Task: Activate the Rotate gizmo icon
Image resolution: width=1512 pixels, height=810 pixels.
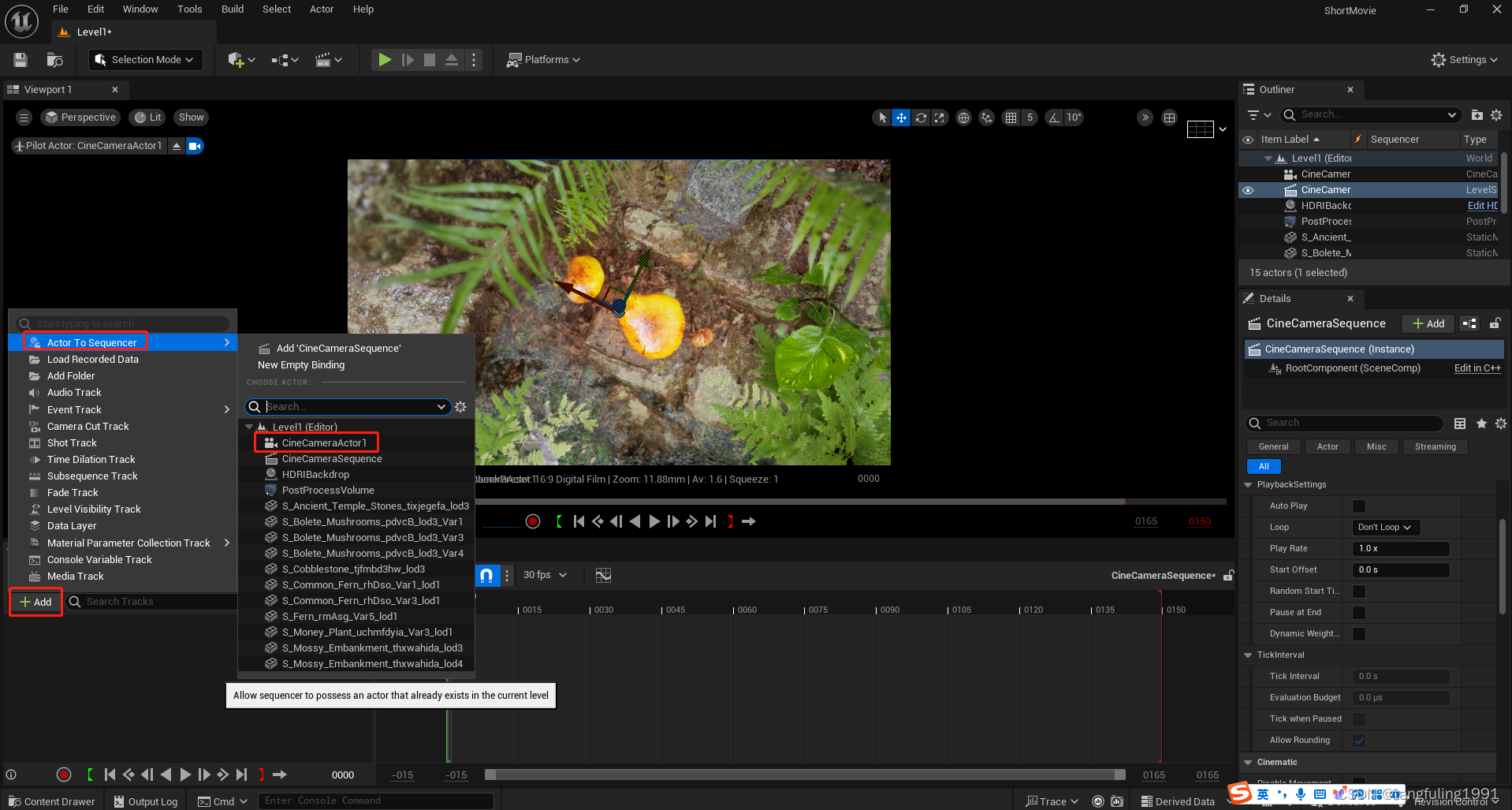Action: tap(921, 118)
